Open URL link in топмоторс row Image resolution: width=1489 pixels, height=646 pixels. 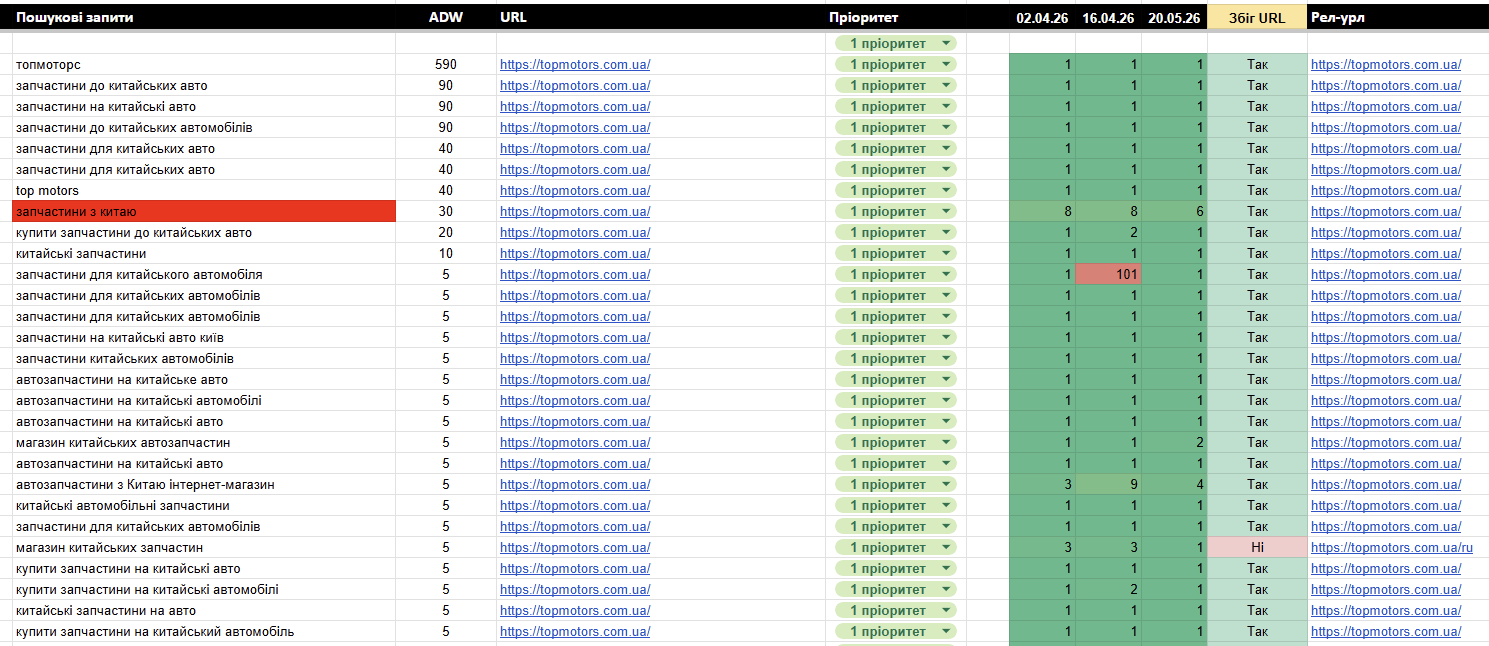[575, 64]
